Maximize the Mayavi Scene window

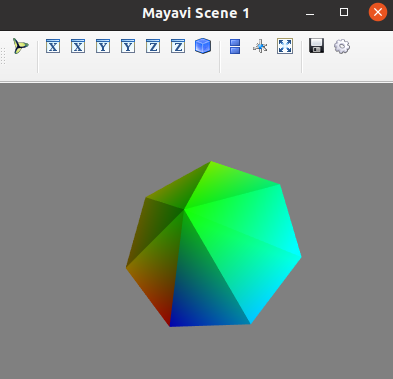[x=344, y=12]
